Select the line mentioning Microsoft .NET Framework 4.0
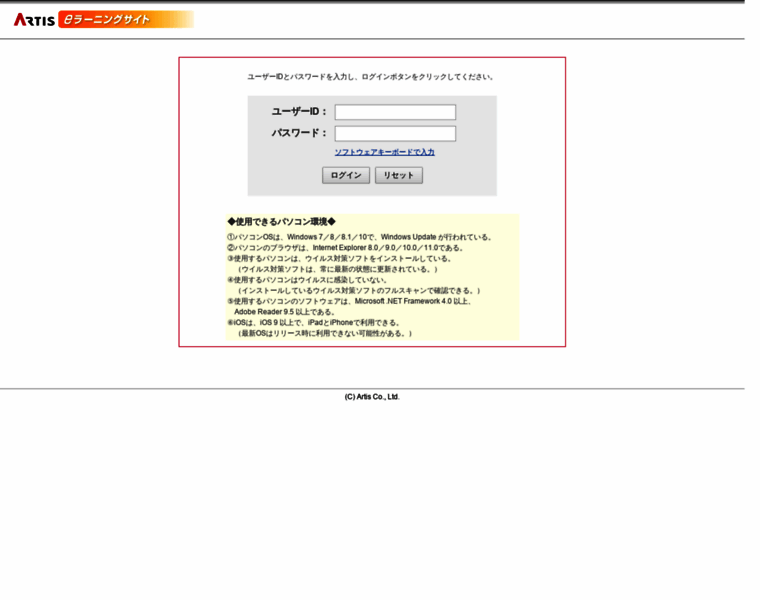Viewport: 760px width, 600px height. coord(350,301)
